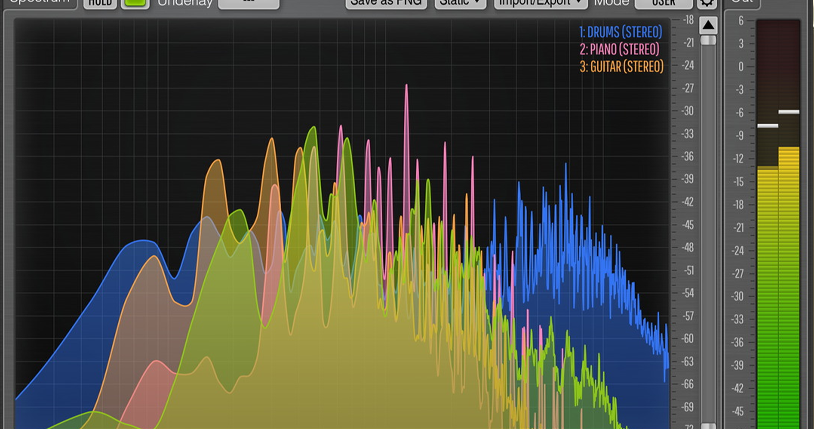Click the vertical range slider handle
The height and width of the screenshot is (429, 814).
coord(708,41)
